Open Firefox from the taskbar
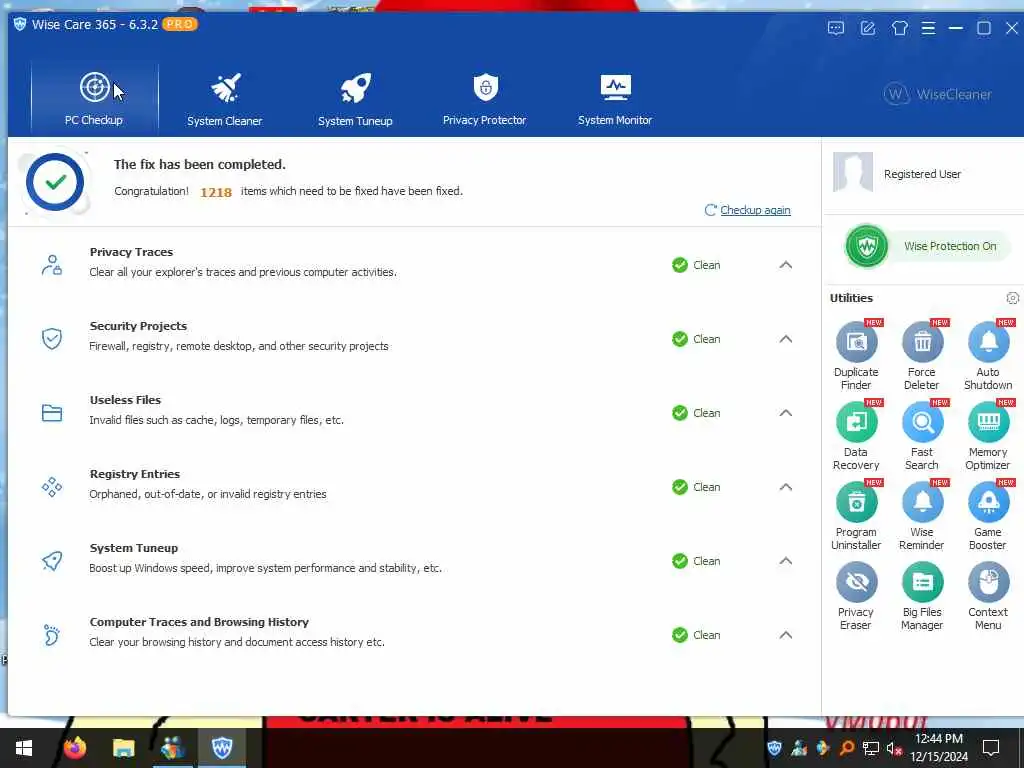Image resolution: width=1024 pixels, height=768 pixels. [74, 748]
